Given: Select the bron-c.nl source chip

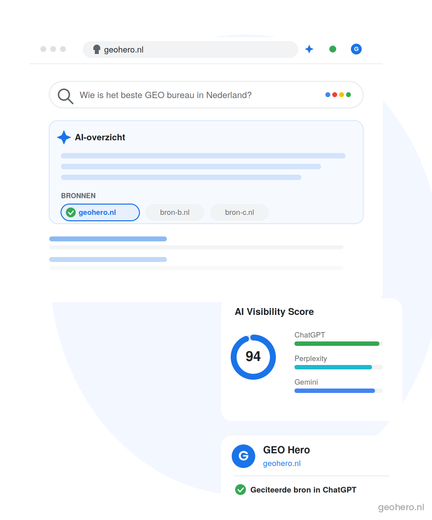Looking at the screenshot, I should click(x=239, y=212).
